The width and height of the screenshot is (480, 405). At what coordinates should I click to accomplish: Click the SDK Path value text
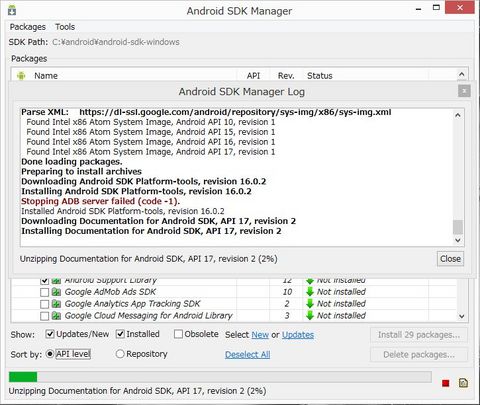pyautogui.click(x=116, y=42)
